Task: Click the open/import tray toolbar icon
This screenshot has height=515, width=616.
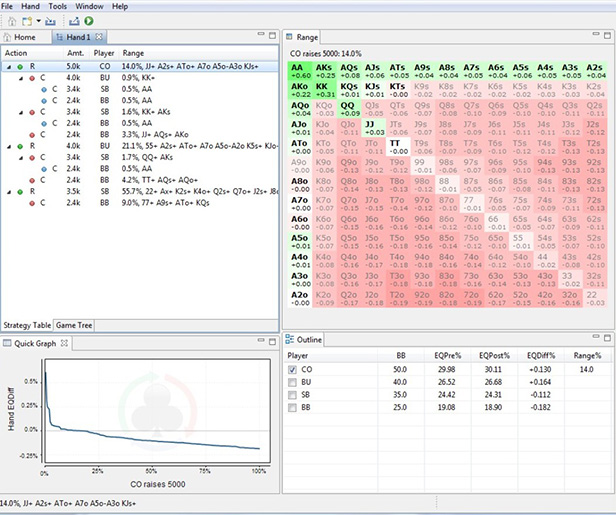Action: (x=50, y=21)
